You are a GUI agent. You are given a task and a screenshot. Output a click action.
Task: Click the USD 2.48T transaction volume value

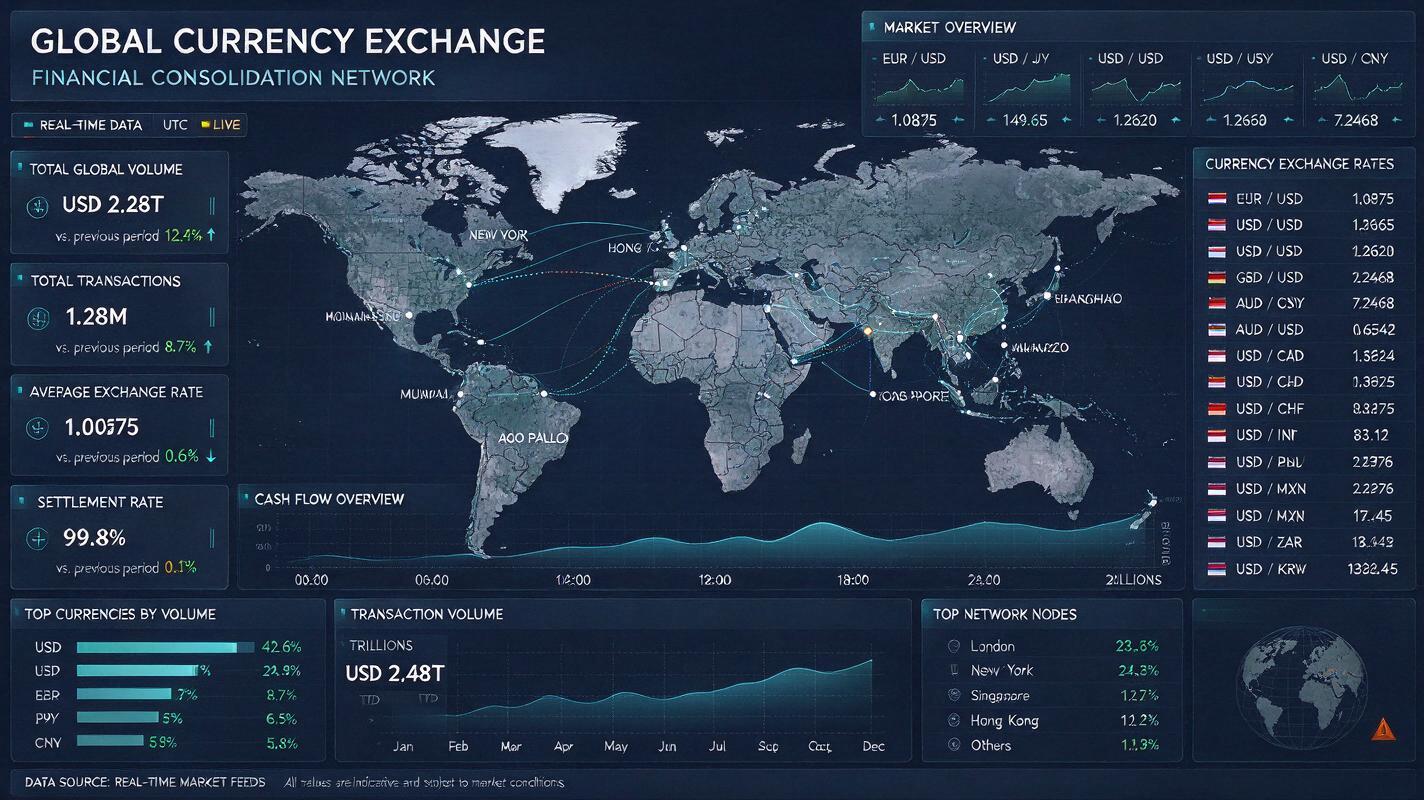point(395,674)
